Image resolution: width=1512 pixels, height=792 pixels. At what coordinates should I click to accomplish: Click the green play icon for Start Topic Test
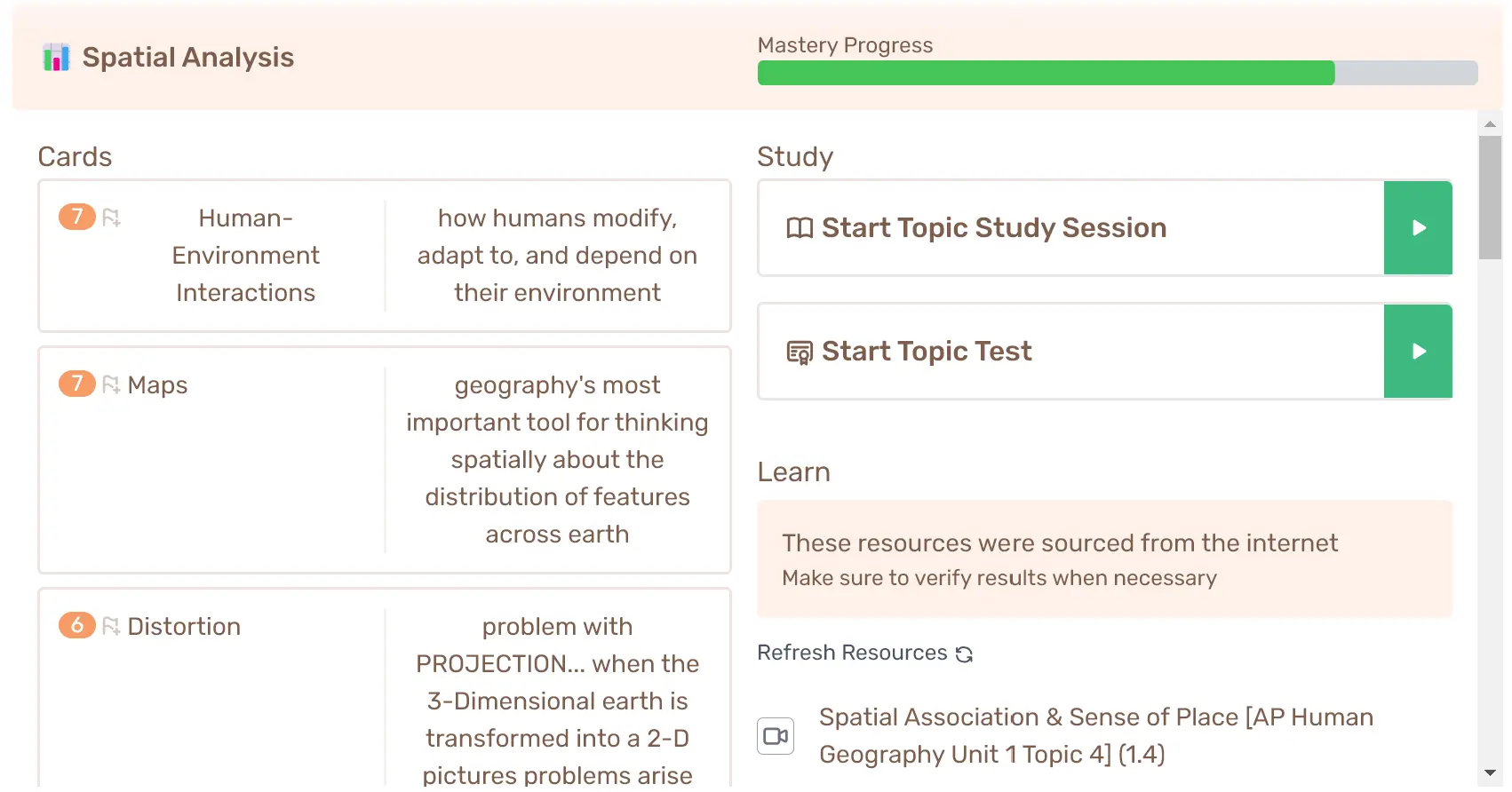pos(1418,351)
